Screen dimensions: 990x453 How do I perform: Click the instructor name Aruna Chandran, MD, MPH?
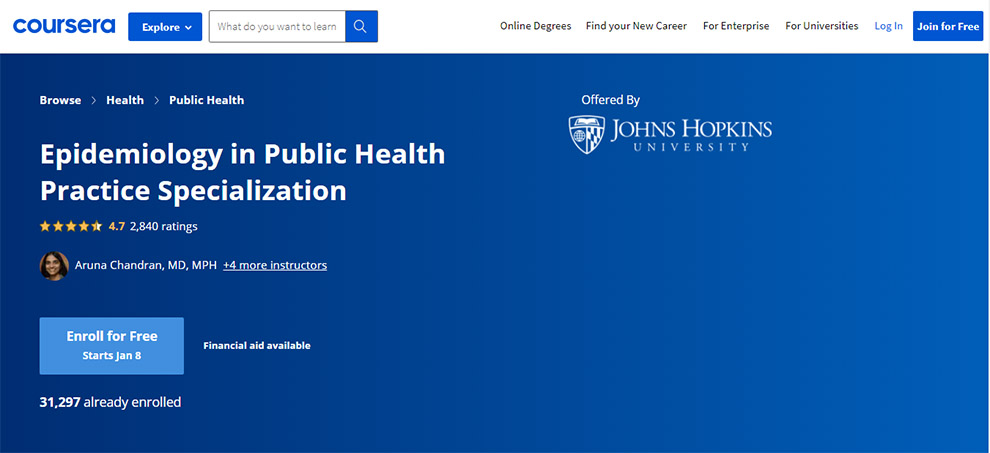point(146,265)
